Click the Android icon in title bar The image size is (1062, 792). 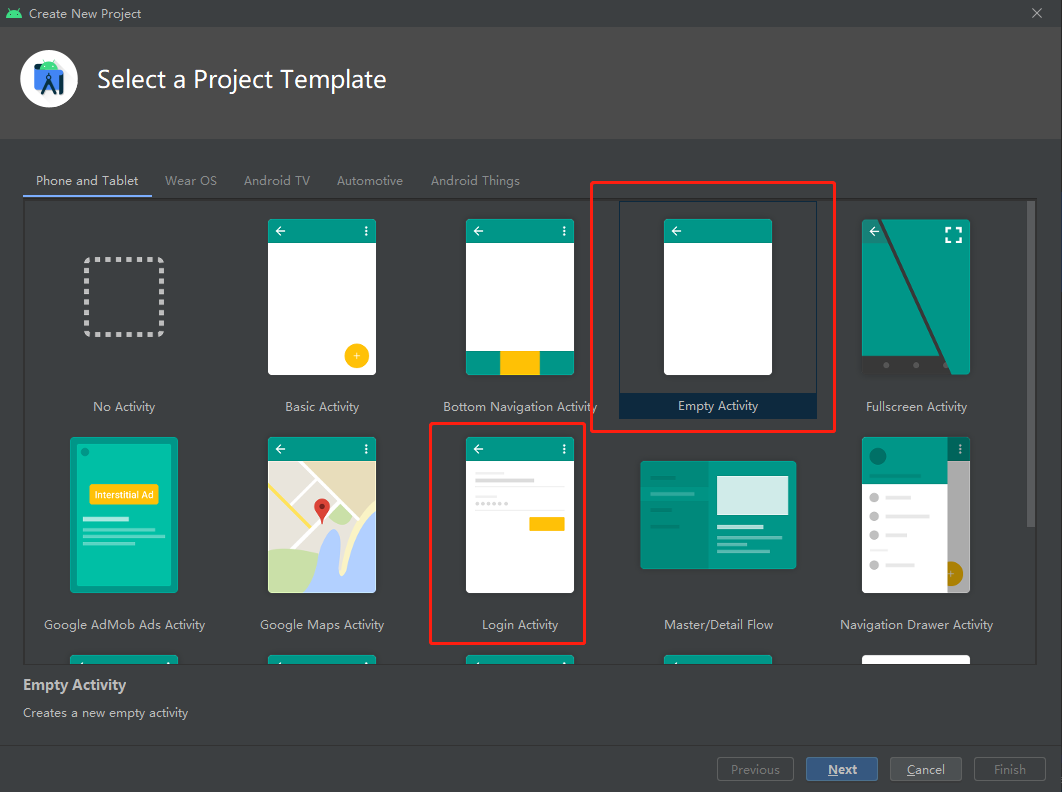[14, 14]
